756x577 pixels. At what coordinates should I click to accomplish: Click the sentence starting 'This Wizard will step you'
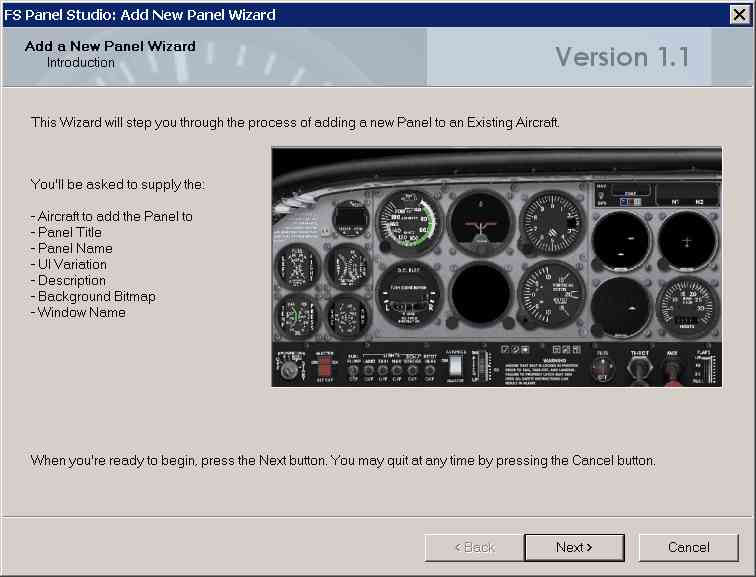(295, 122)
